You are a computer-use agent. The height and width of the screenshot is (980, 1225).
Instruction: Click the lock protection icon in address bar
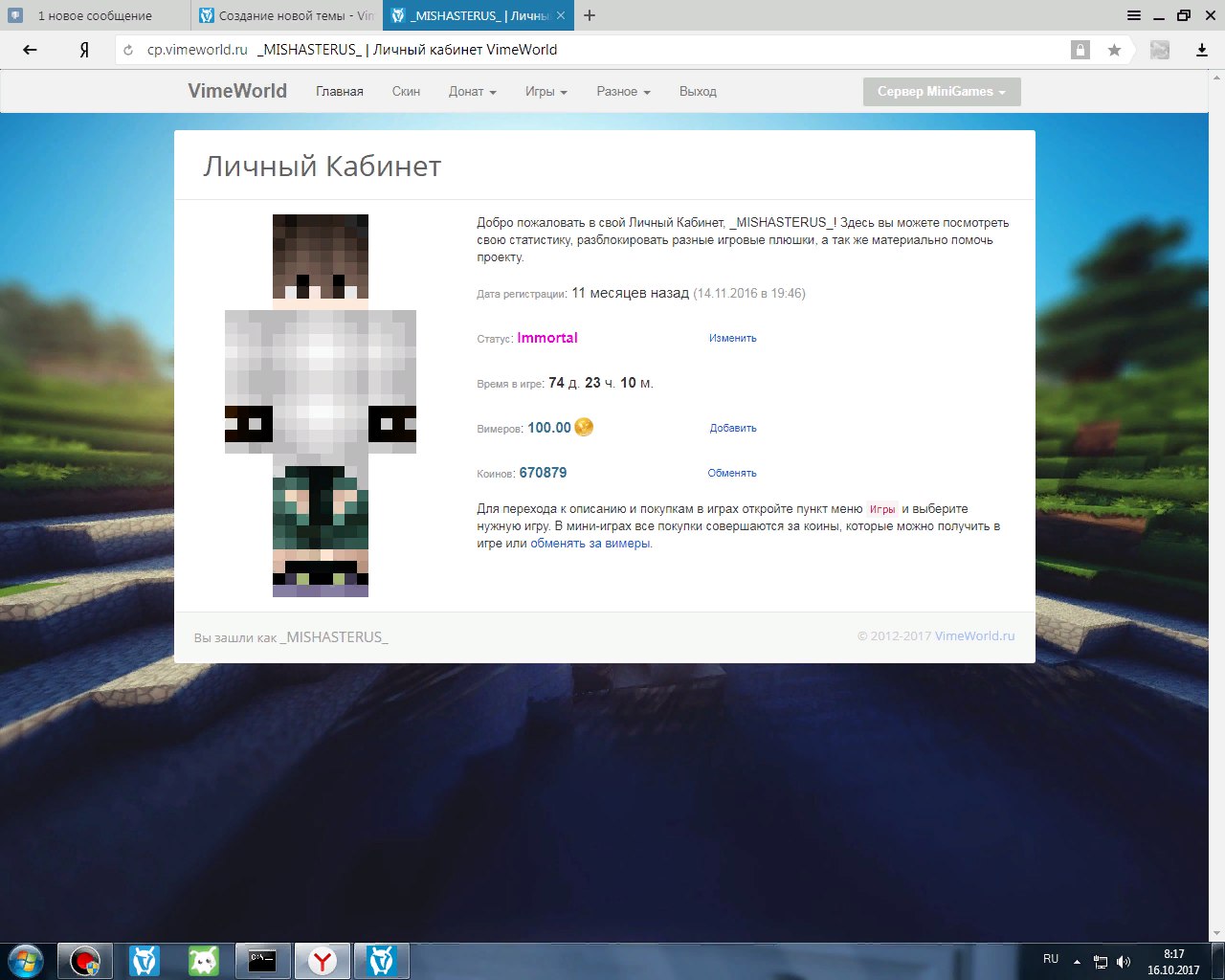(1080, 50)
